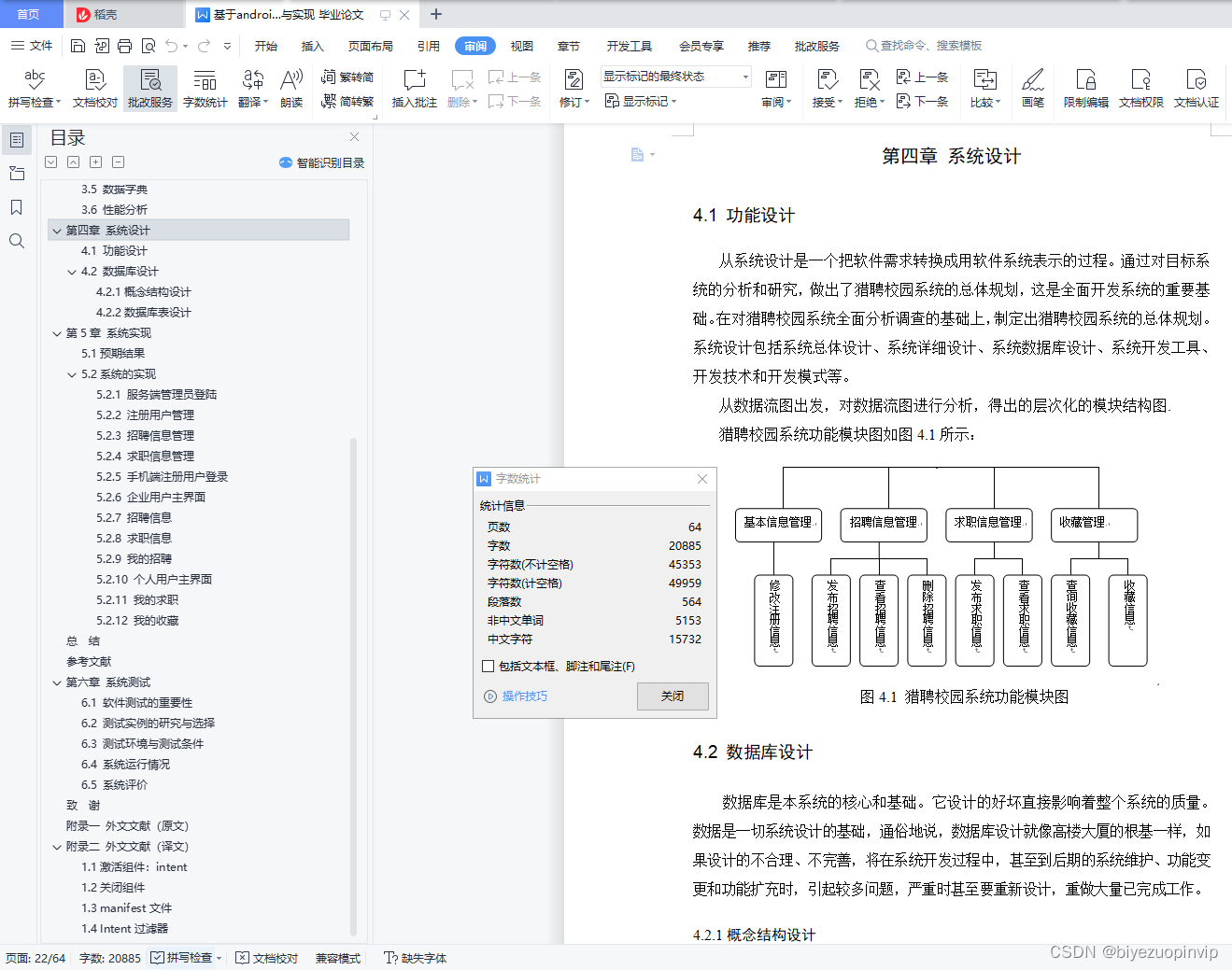The image size is (1232, 970).
Task: Switch to the 首页 tab
Action: click(28, 14)
